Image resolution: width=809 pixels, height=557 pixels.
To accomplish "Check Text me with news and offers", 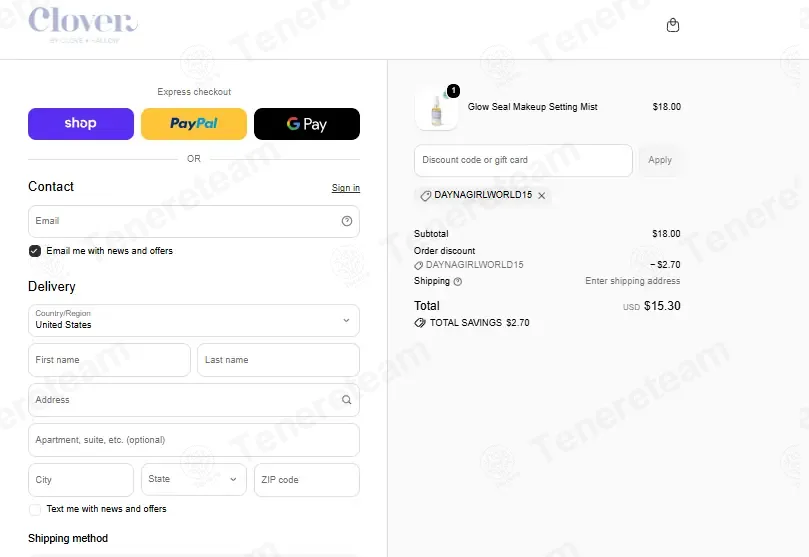I will (x=35, y=510).
